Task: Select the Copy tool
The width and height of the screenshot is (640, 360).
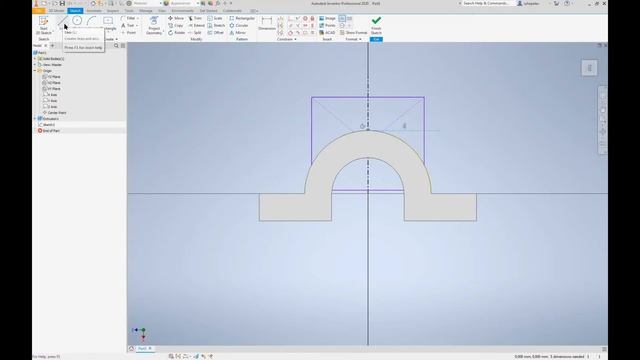Action: tap(176, 25)
